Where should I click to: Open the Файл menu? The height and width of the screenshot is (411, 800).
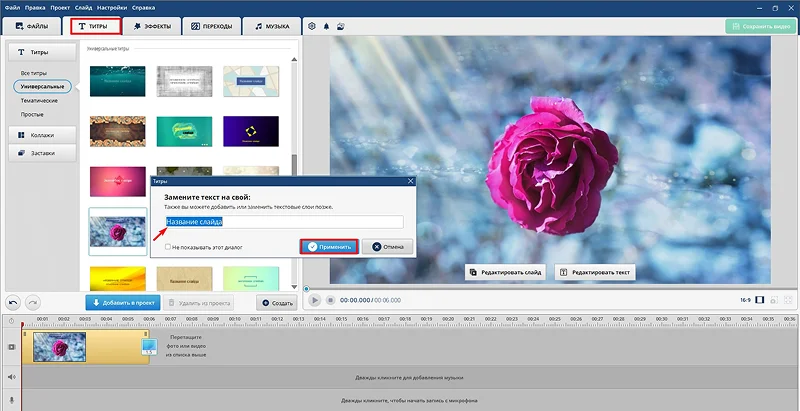[12, 8]
